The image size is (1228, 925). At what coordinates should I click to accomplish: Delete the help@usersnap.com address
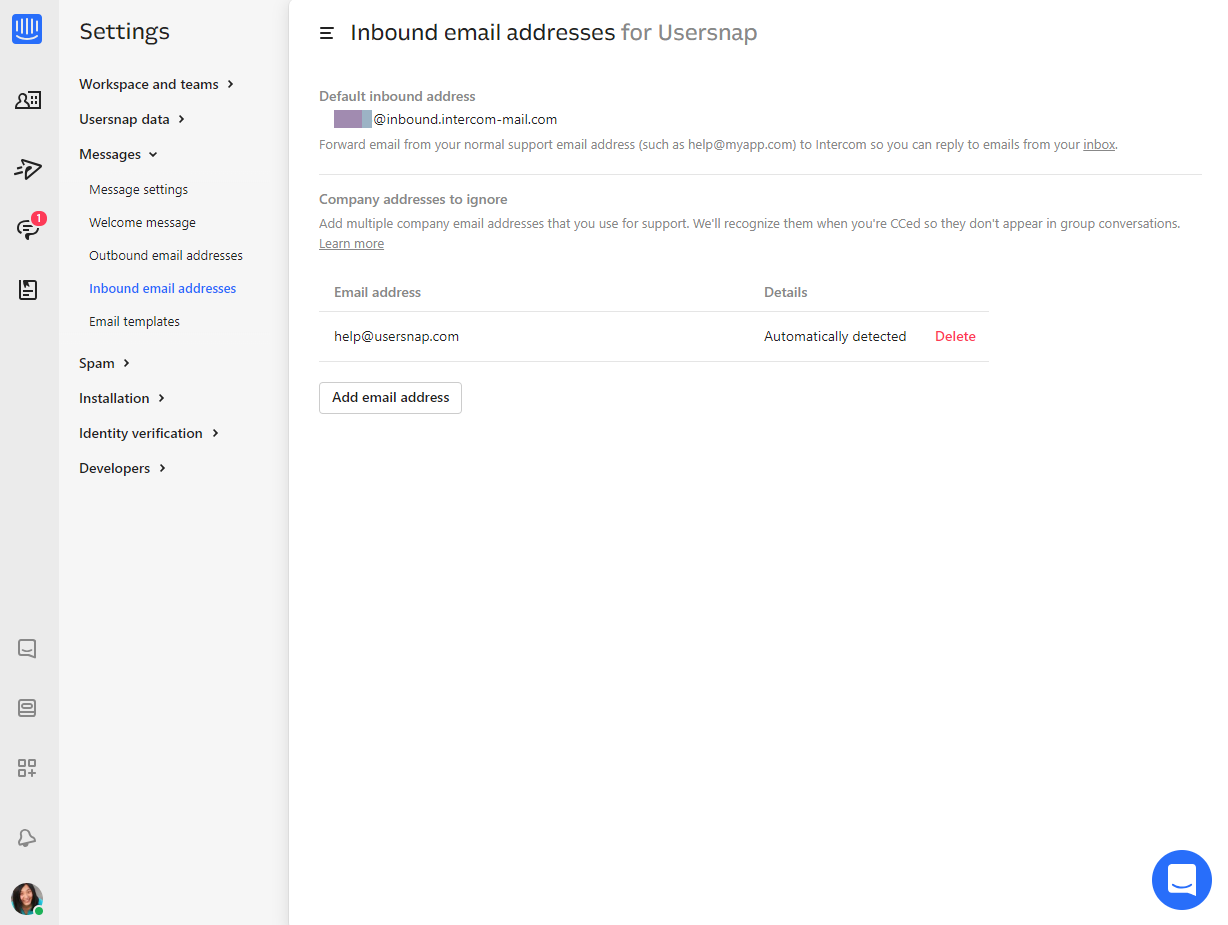pyautogui.click(x=955, y=336)
